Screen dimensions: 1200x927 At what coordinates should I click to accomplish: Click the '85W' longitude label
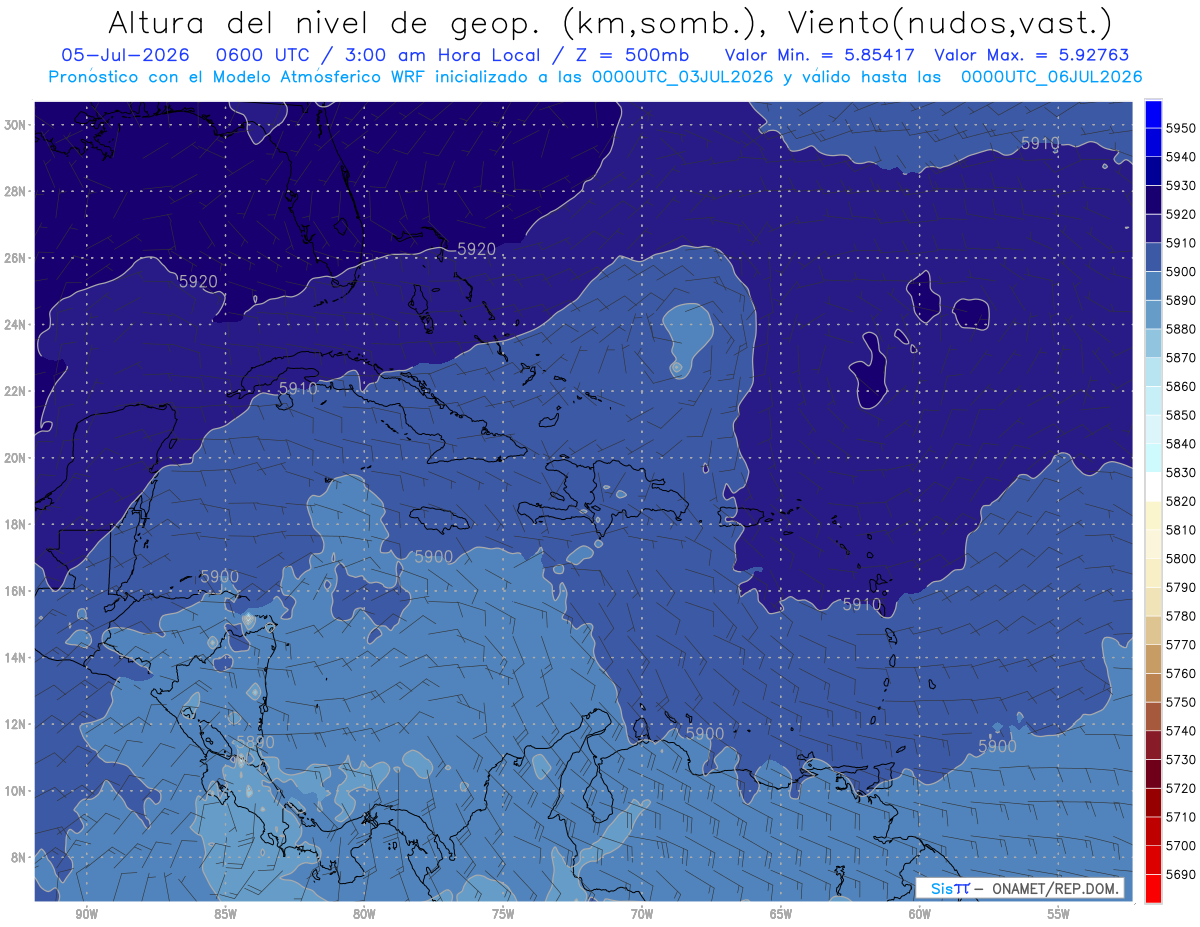tap(225, 914)
